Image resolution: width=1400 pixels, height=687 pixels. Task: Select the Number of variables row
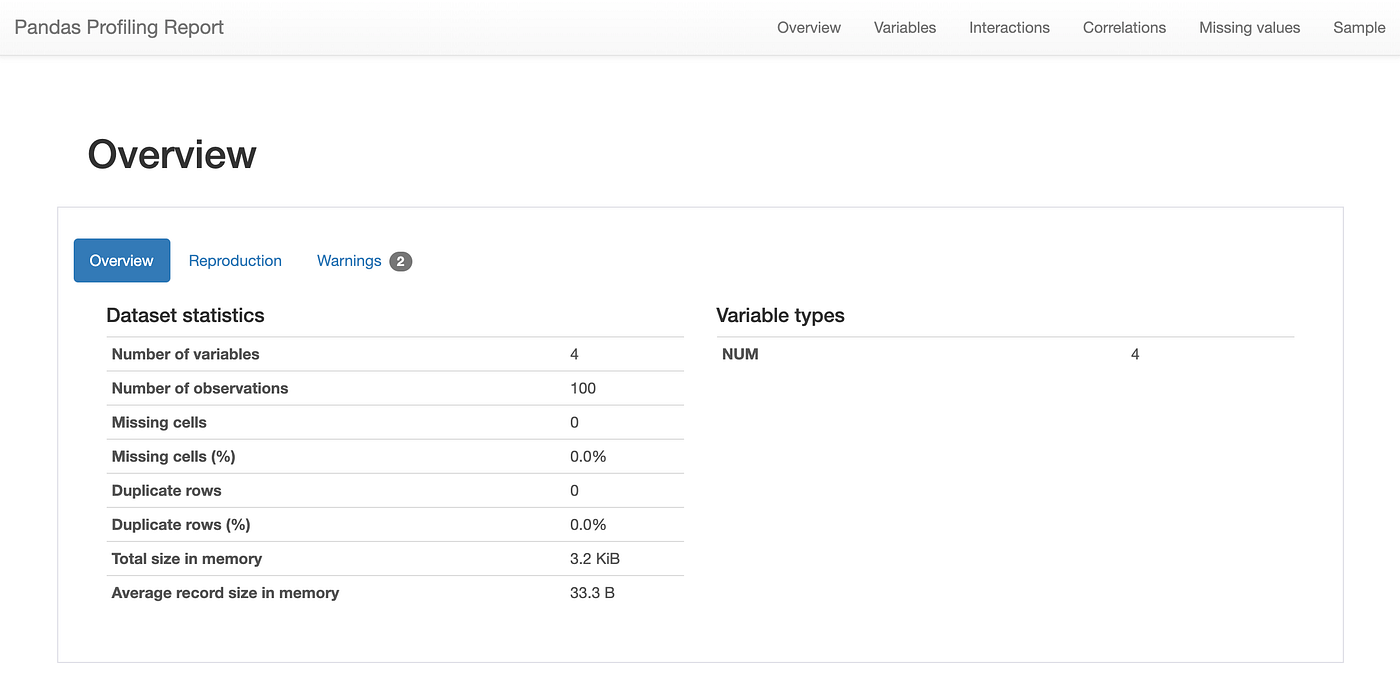(185, 354)
